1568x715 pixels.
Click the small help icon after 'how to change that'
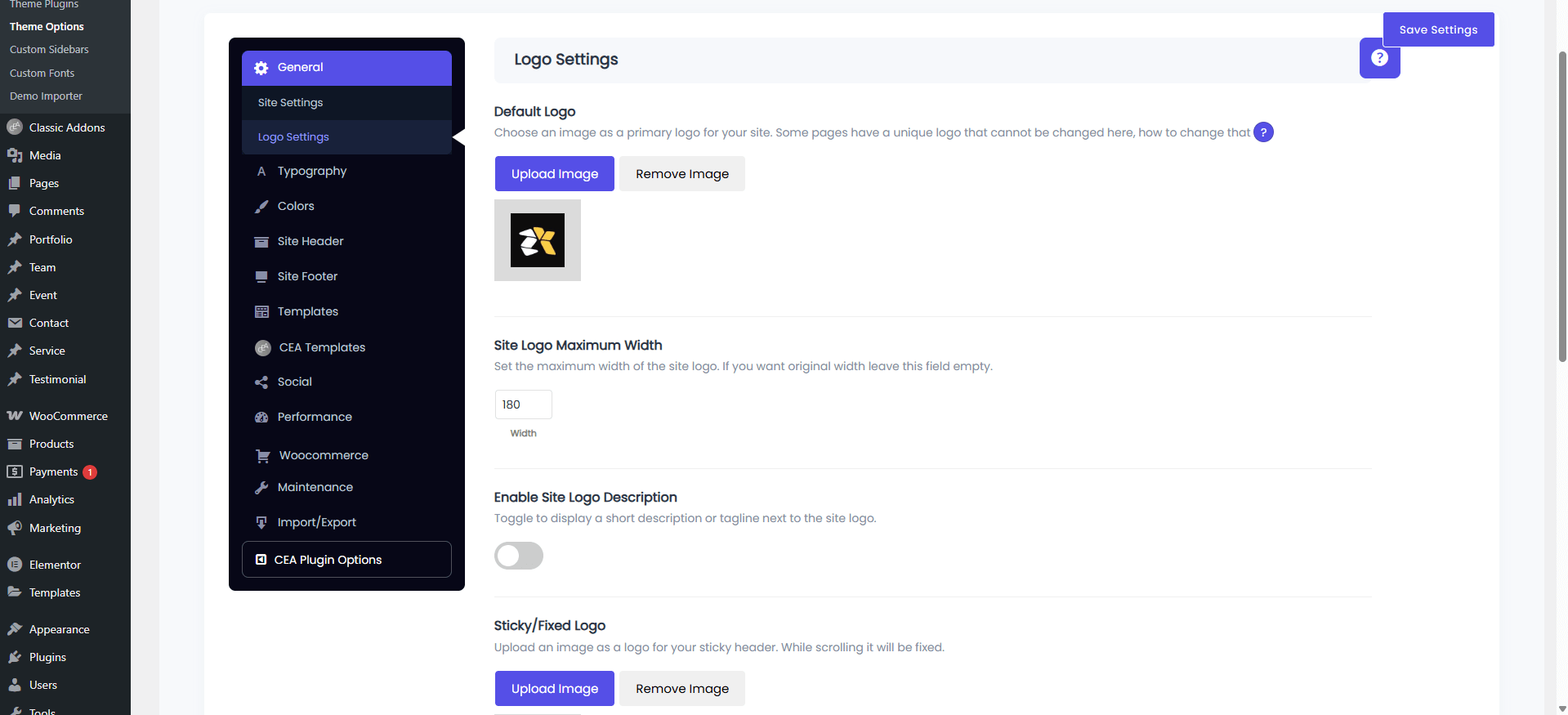coord(1263,132)
